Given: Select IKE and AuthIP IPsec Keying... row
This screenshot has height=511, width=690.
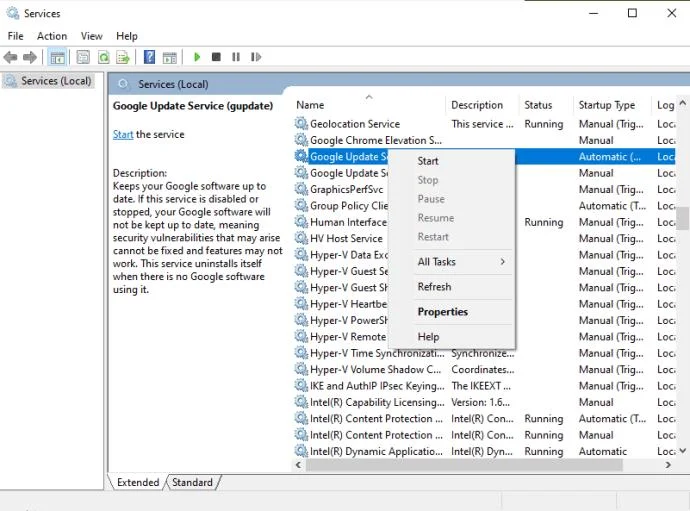Looking at the screenshot, I should pos(484,386).
